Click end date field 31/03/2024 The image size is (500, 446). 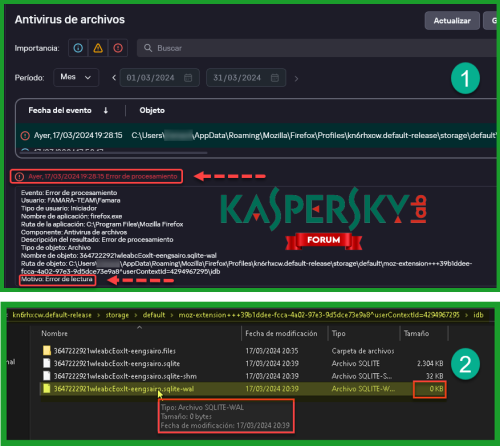246,78
